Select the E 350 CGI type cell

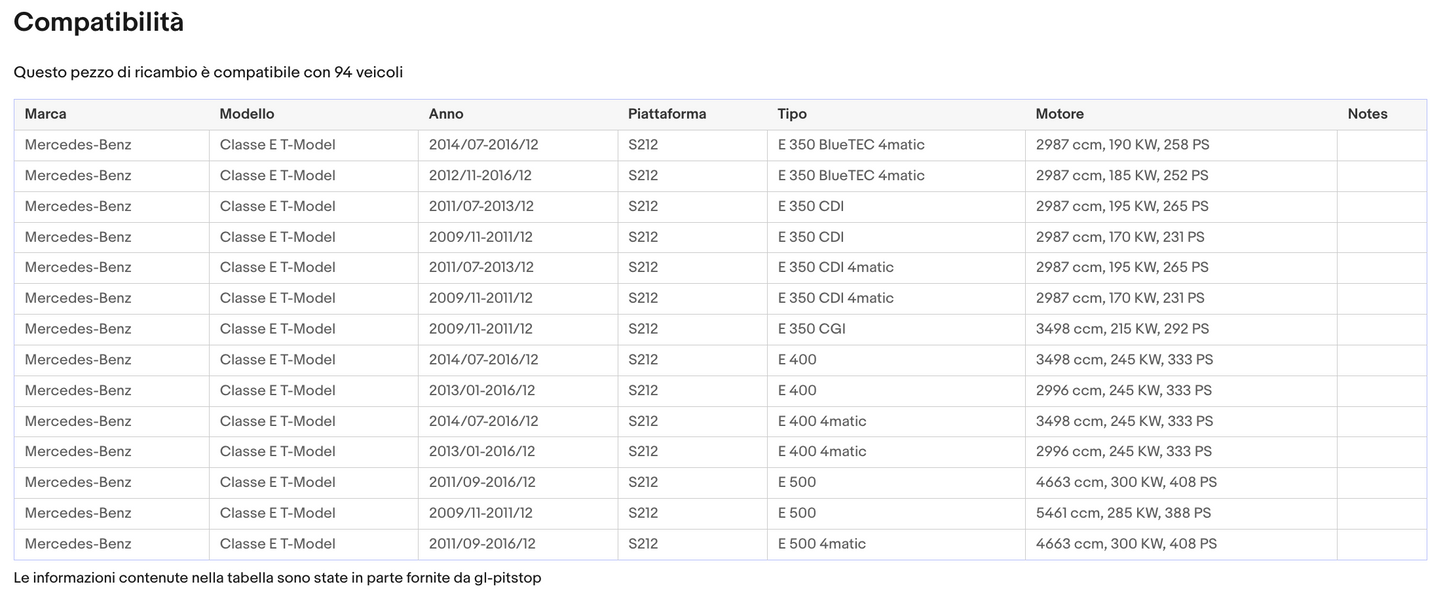click(811, 329)
